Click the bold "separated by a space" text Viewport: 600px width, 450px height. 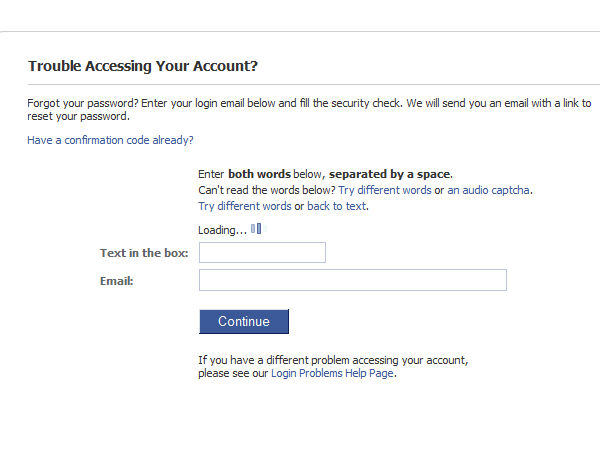click(390, 174)
